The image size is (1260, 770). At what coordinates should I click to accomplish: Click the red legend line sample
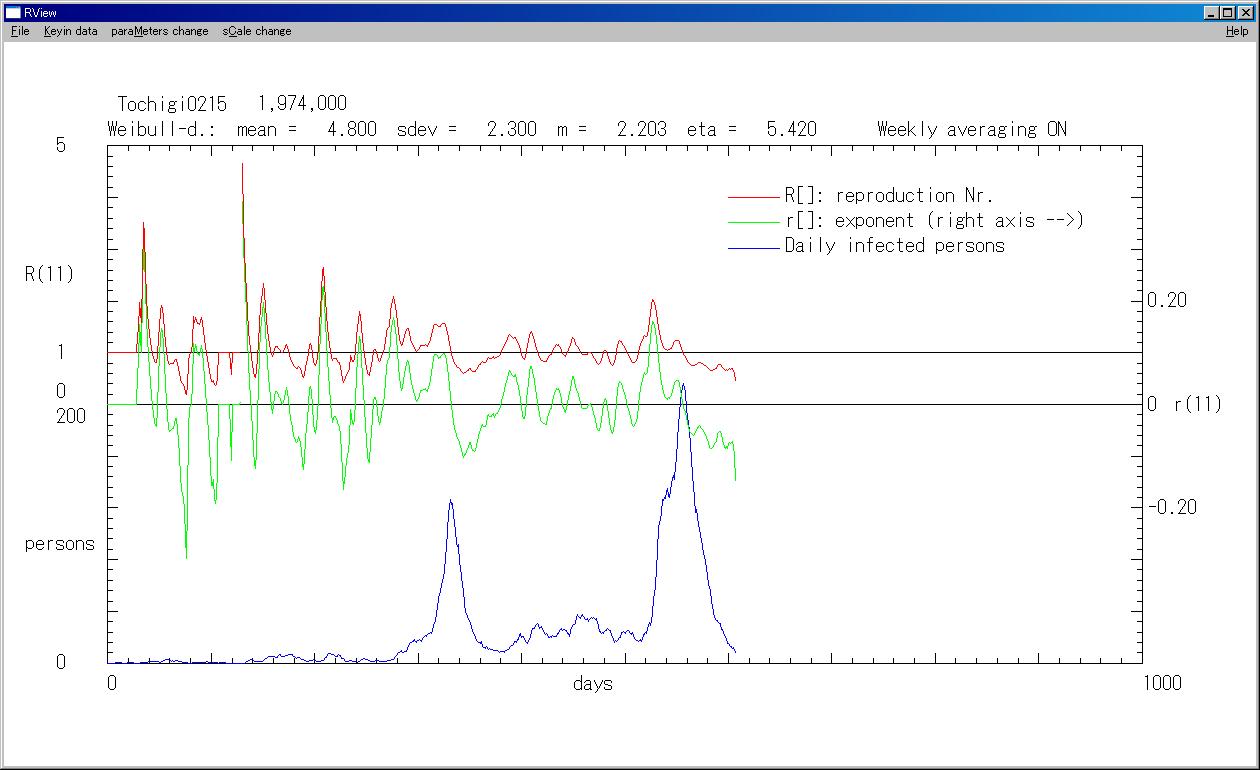point(753,197)
